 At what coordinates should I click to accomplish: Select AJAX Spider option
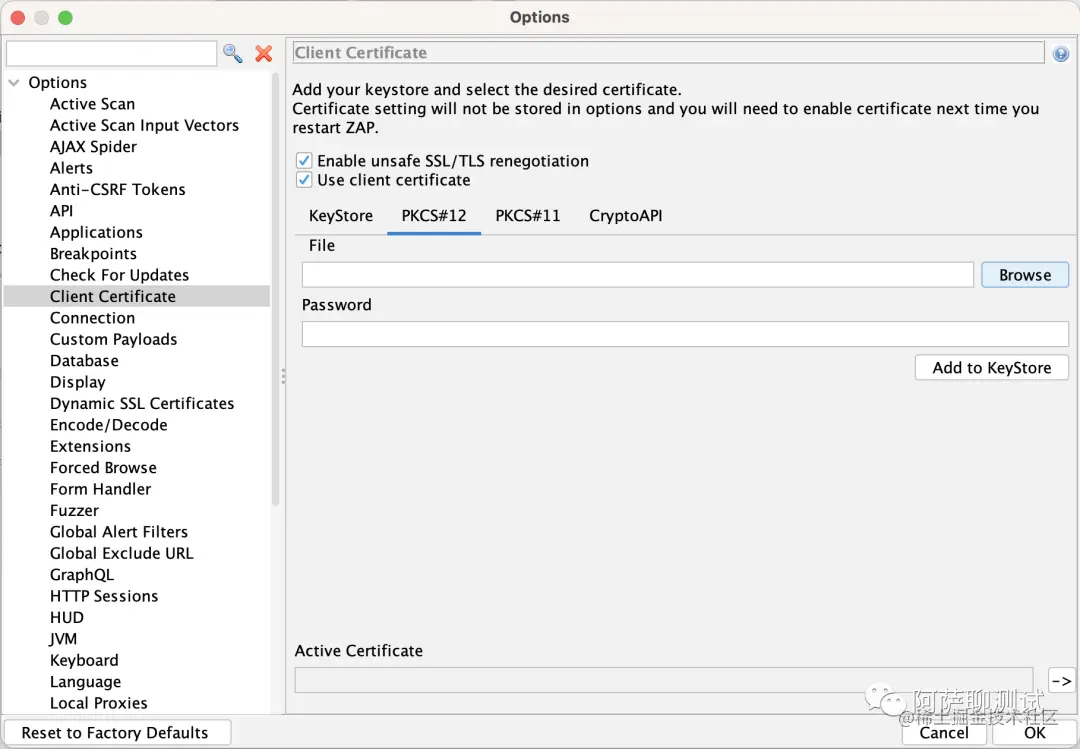tap(93, 147)
